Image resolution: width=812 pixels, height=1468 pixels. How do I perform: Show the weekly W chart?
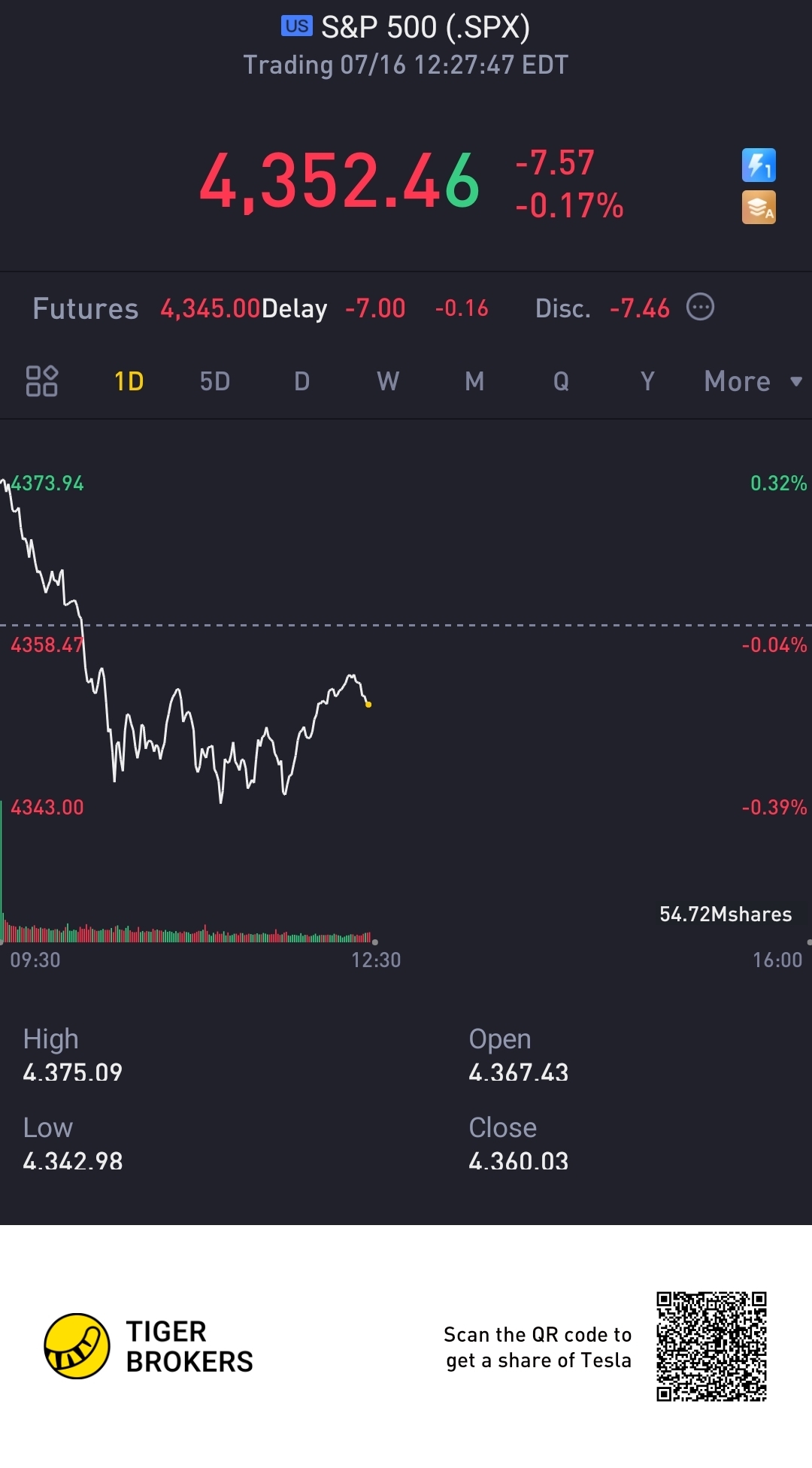coord(388,381)
